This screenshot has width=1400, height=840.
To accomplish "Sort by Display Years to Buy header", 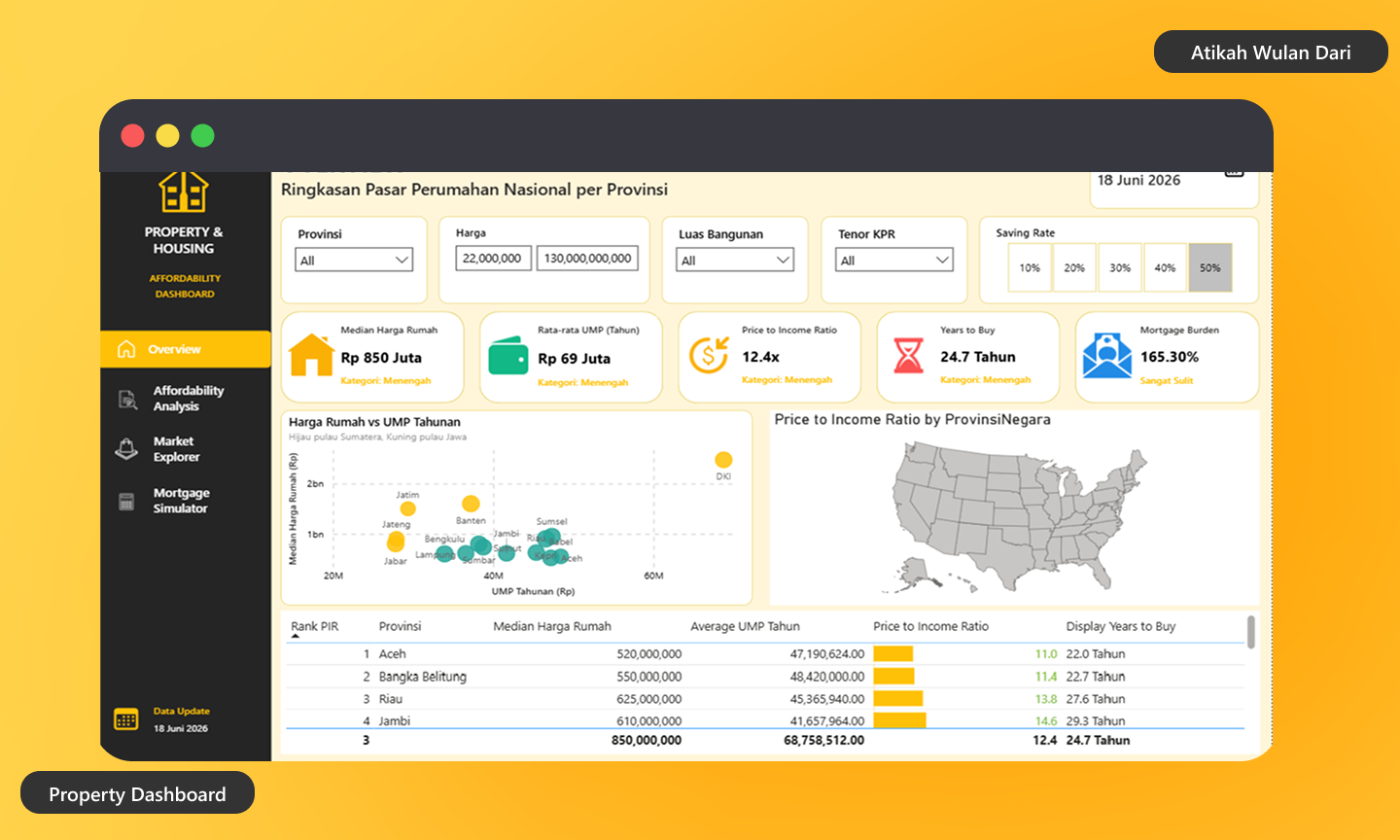I will coord(1120,626).
